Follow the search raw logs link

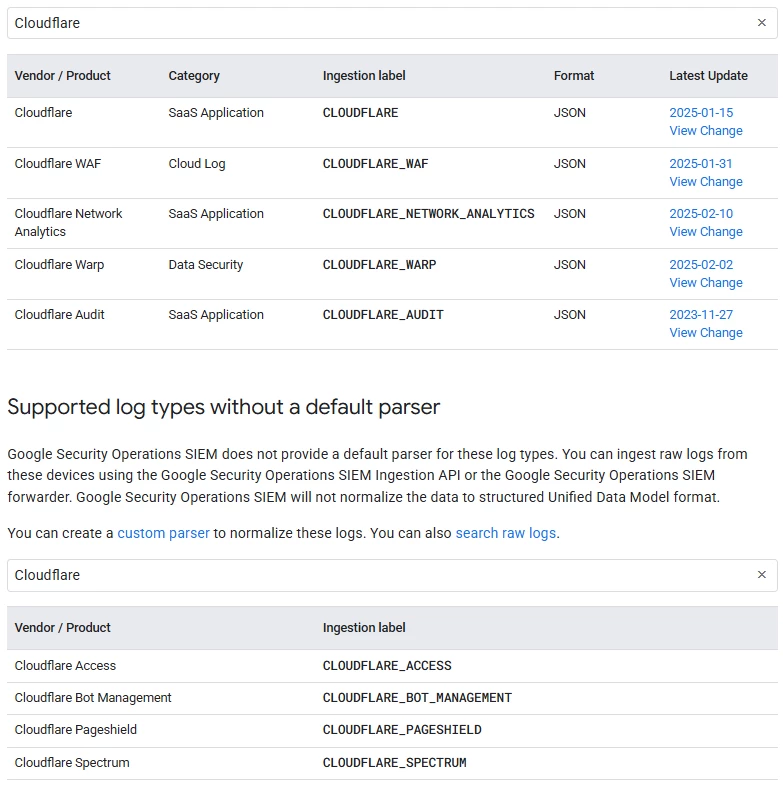coord(506,533)
